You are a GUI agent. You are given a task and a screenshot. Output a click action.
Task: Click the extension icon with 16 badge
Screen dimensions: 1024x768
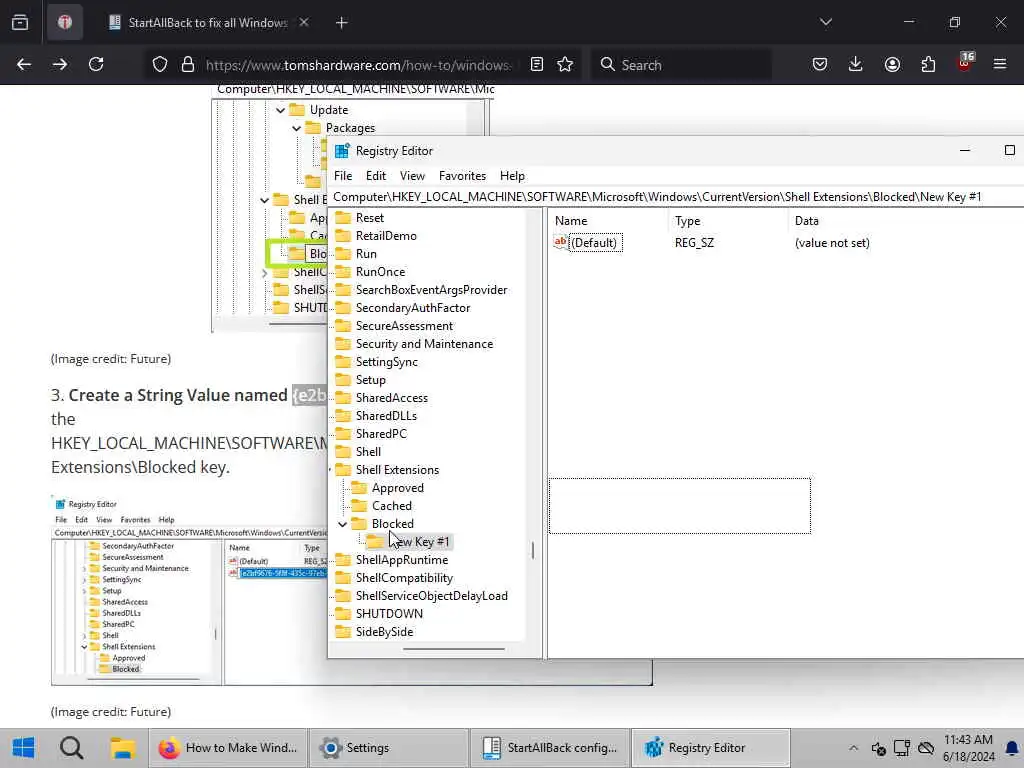(965, 63)
